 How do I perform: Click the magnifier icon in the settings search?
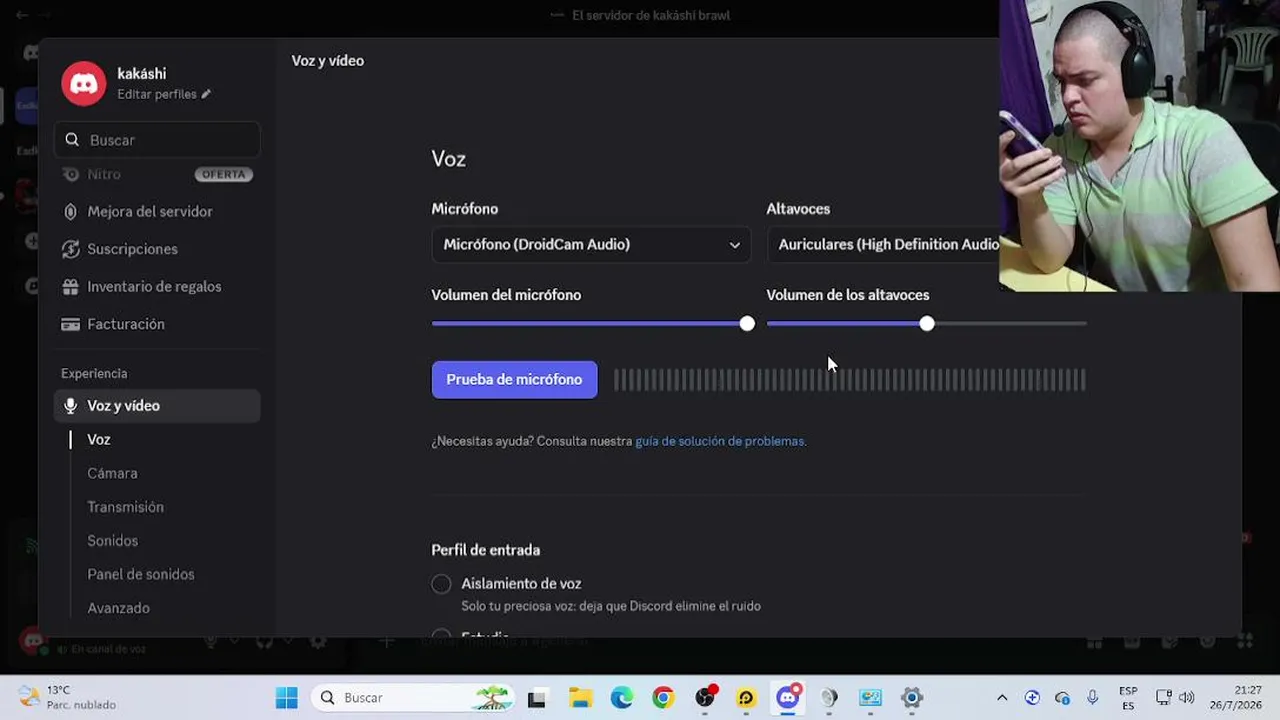72,140
